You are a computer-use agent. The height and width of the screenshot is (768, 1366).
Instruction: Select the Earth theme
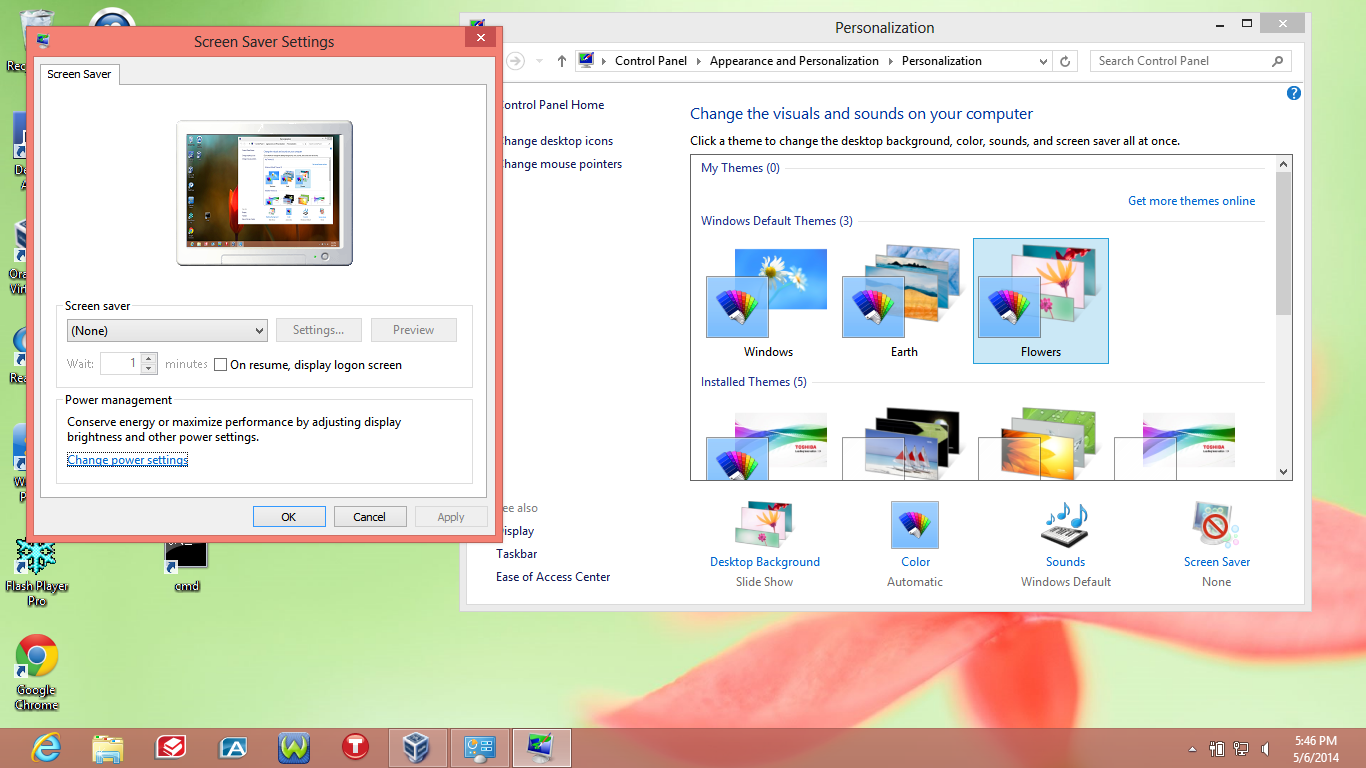904,301
